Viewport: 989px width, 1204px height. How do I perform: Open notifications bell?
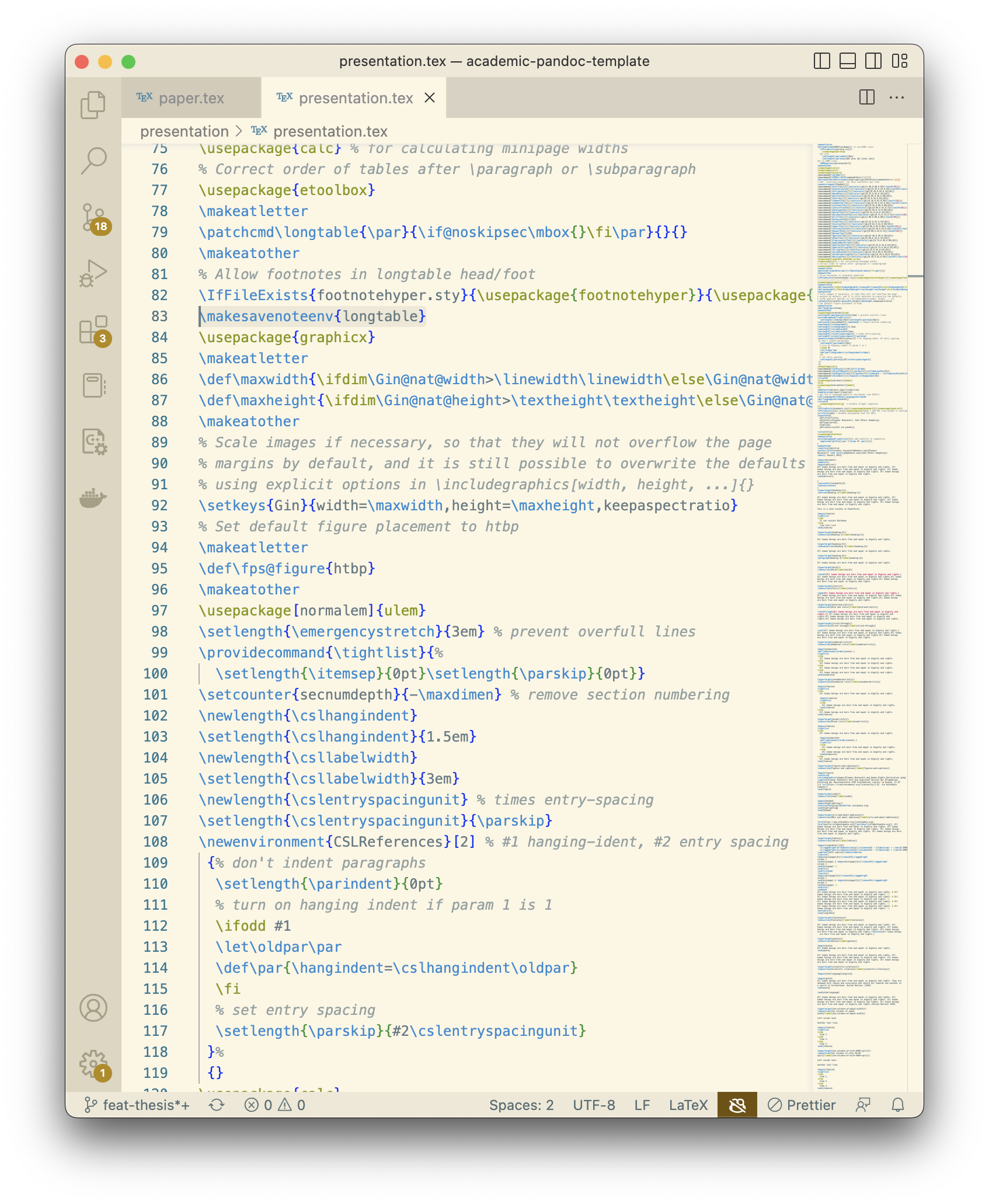(x=898, y=1105)
